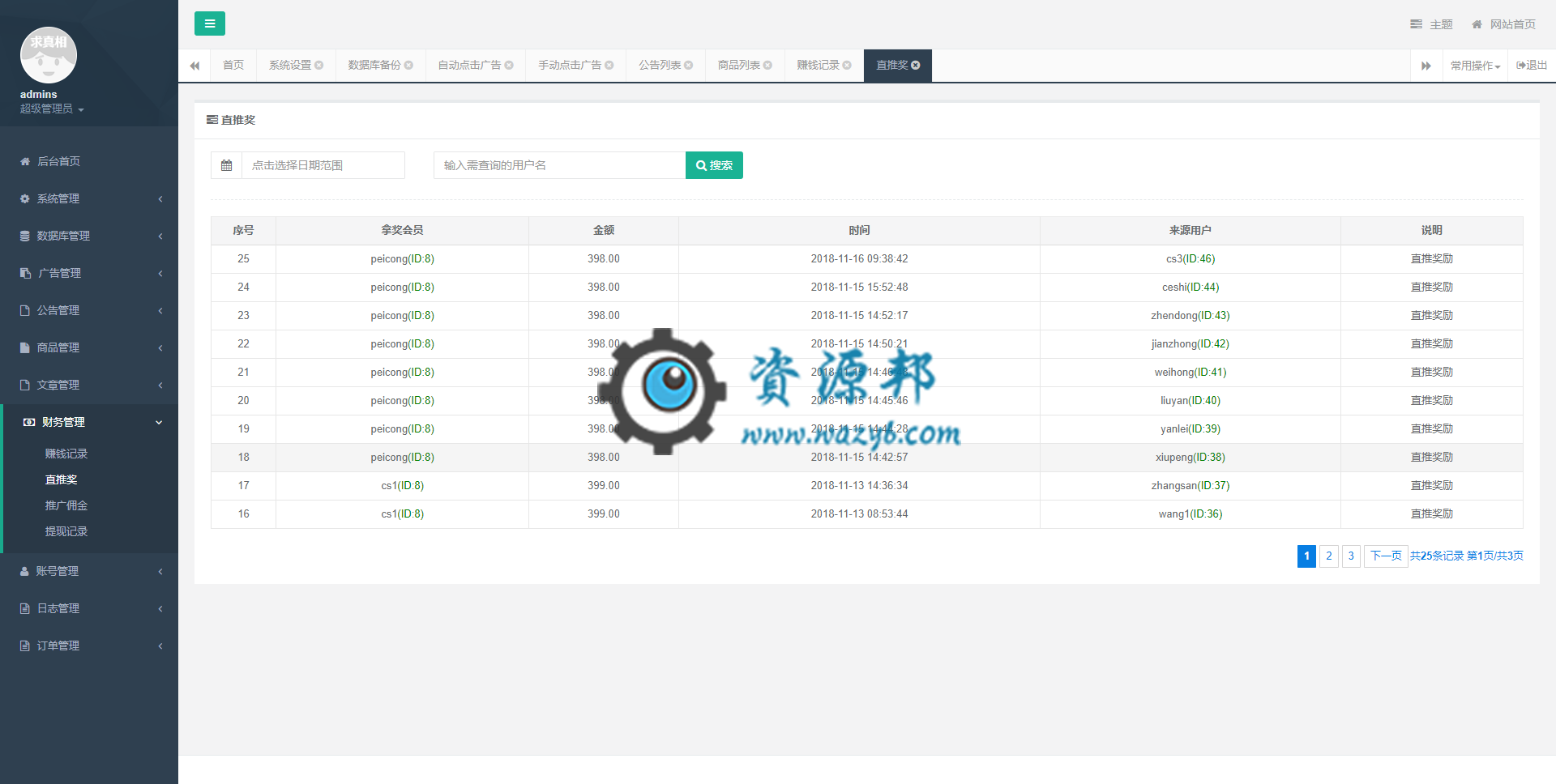
Task: Click the date range input field
Action: tap(323, 165)
